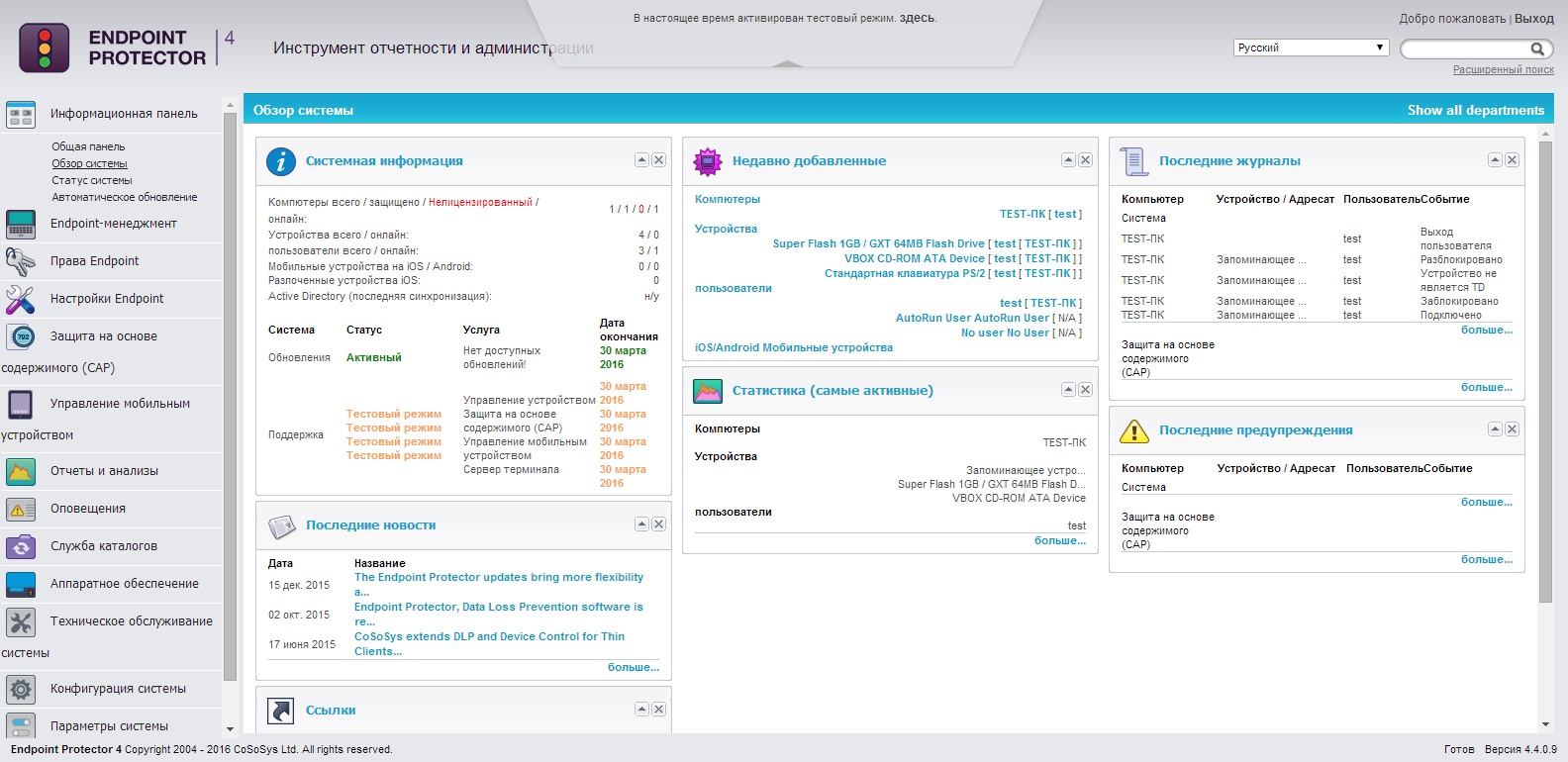The width and height of the screenshot is (1568, 762).
Task: Open the Endpoint-менеджмент menu label
Action: pyautogui.click(x=114, y=224)
